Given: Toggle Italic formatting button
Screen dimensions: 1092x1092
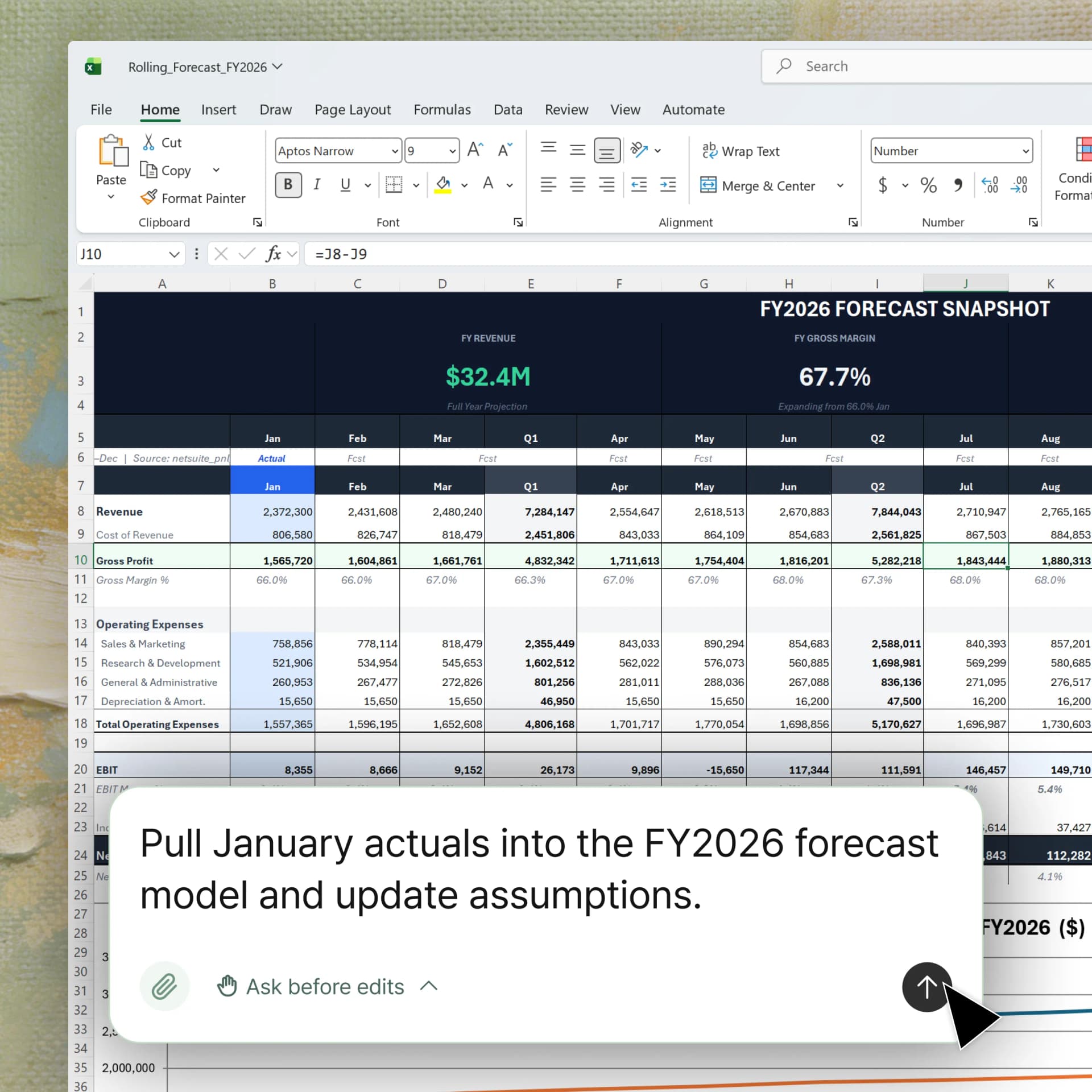Looking at the screenshot, I should [x=317, y=185].
